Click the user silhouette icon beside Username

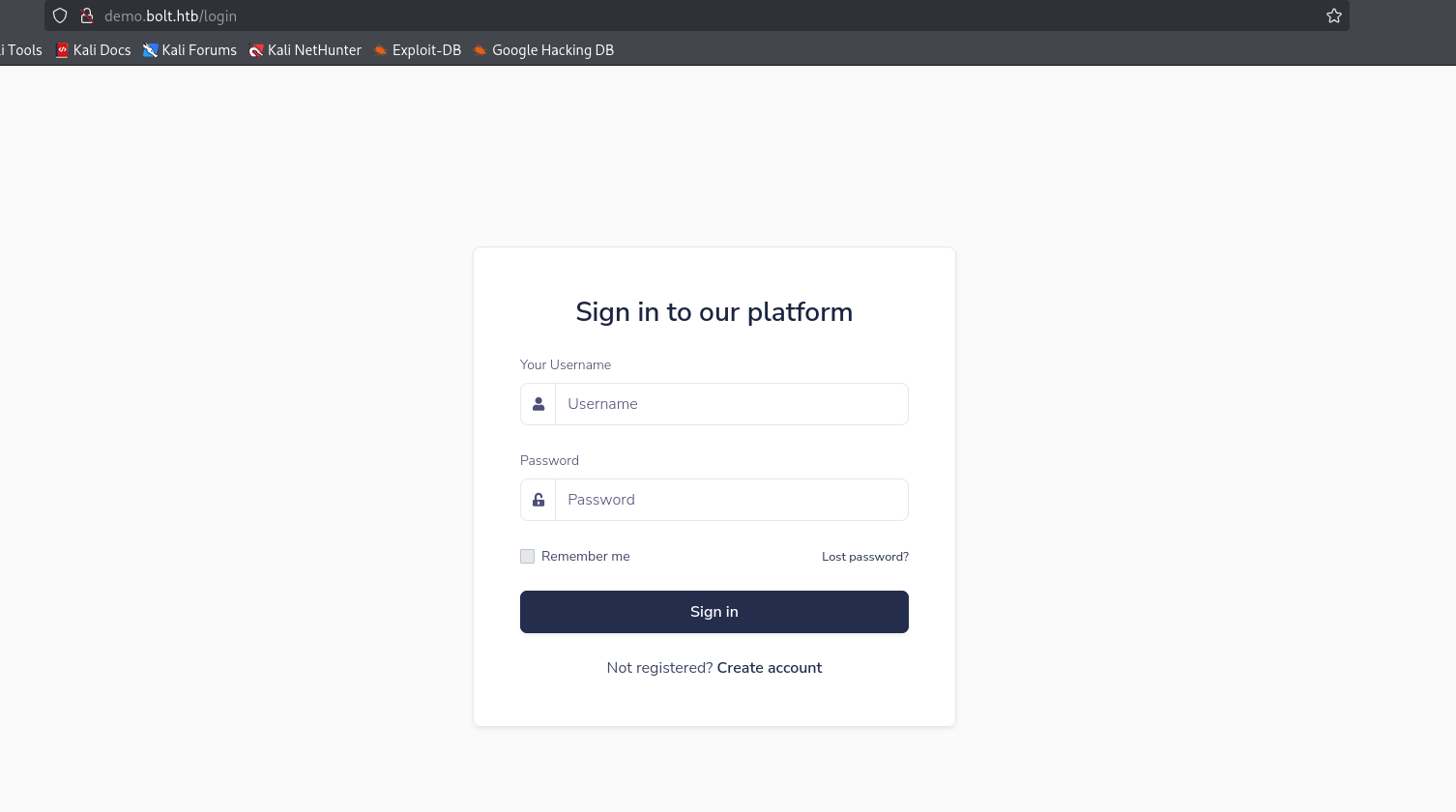coord(539,404)
